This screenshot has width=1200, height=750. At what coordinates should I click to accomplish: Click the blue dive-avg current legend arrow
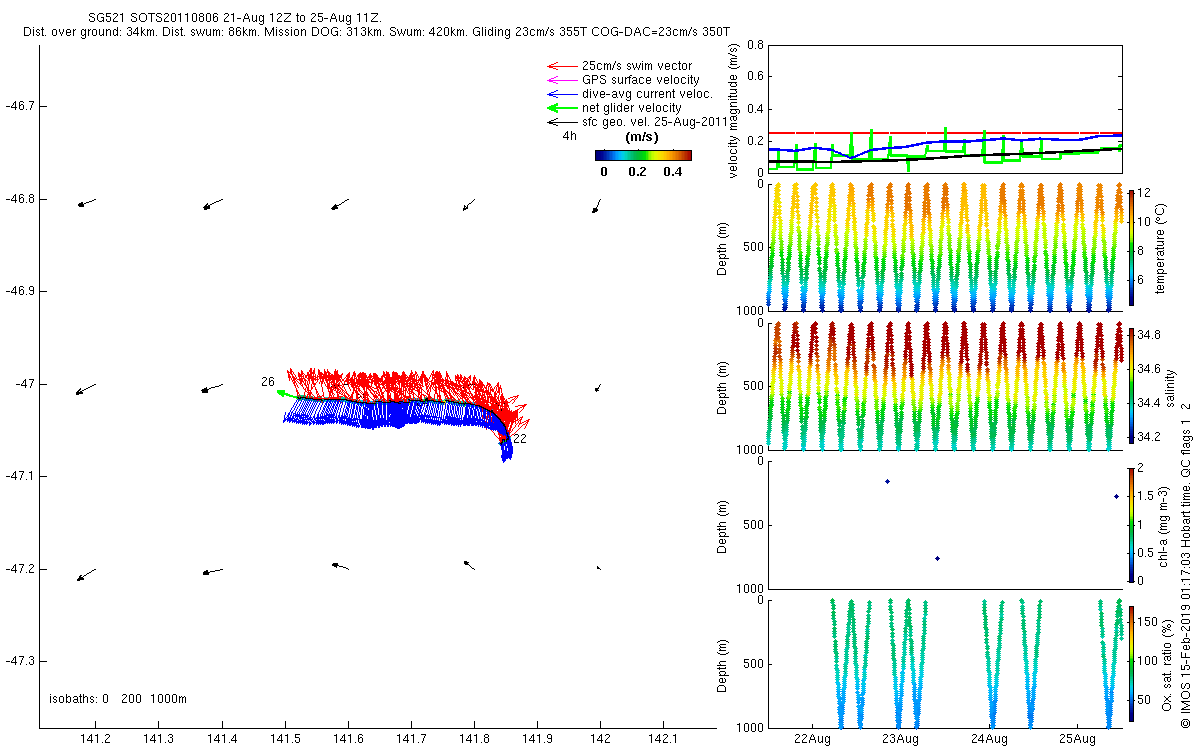pyautogui.click(x=560, y=94)
